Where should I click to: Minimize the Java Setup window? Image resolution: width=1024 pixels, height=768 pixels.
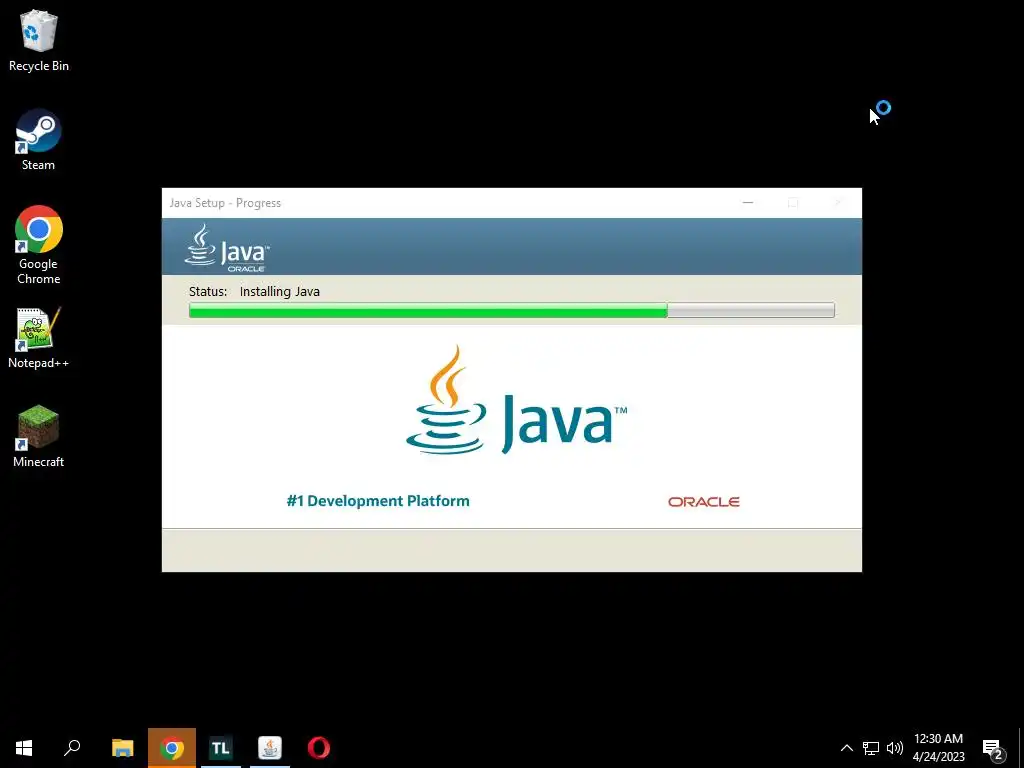[748, 203]
